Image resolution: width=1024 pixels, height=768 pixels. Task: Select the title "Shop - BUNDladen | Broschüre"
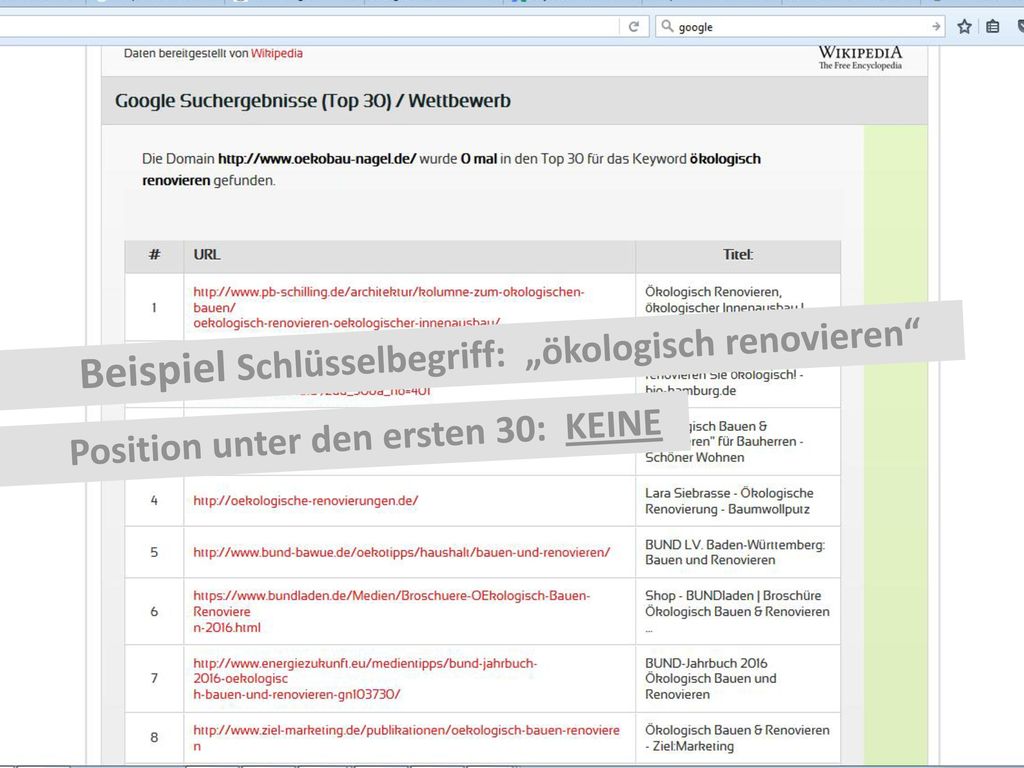[737, 611]
